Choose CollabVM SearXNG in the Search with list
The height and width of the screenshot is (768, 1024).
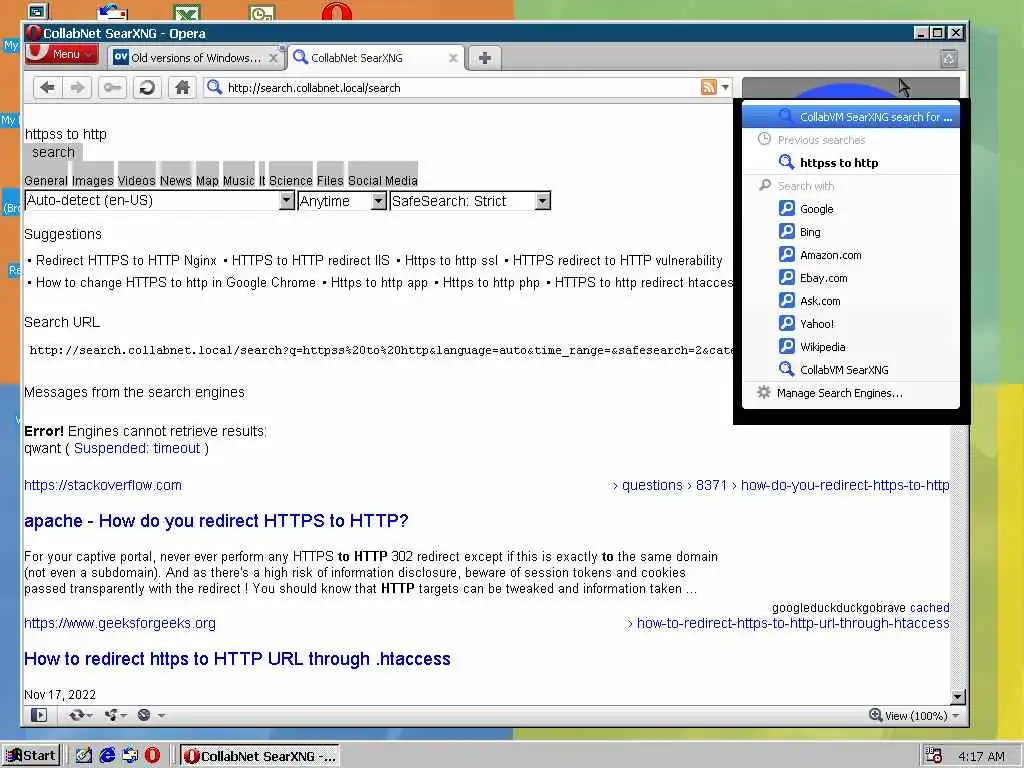point(851,370)
